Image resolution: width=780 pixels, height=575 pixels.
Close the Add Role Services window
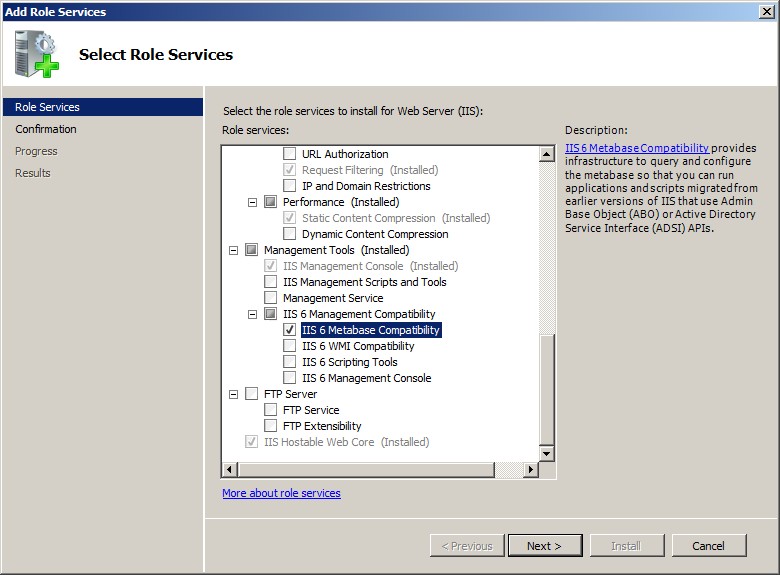click(x=765, y=11)
